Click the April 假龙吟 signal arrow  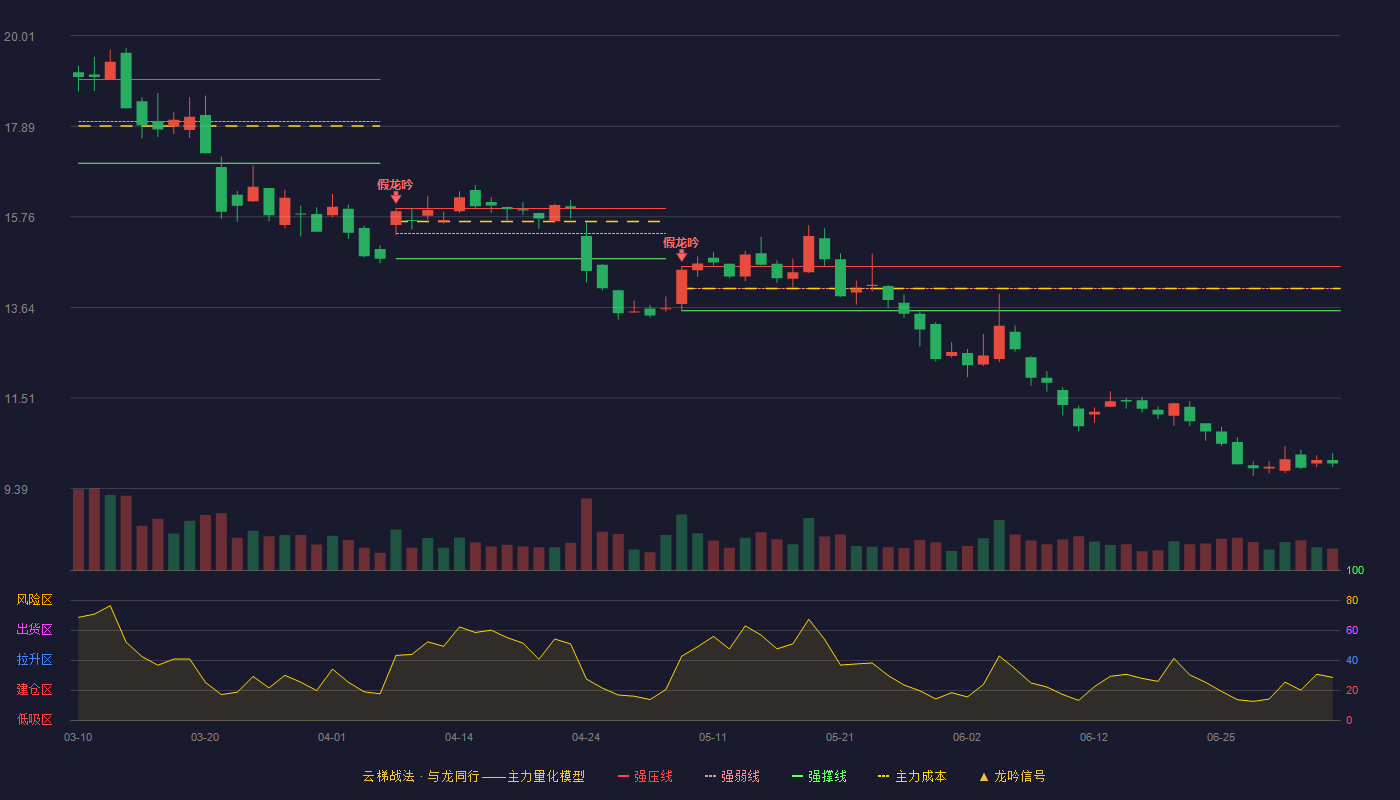[396, 198]
